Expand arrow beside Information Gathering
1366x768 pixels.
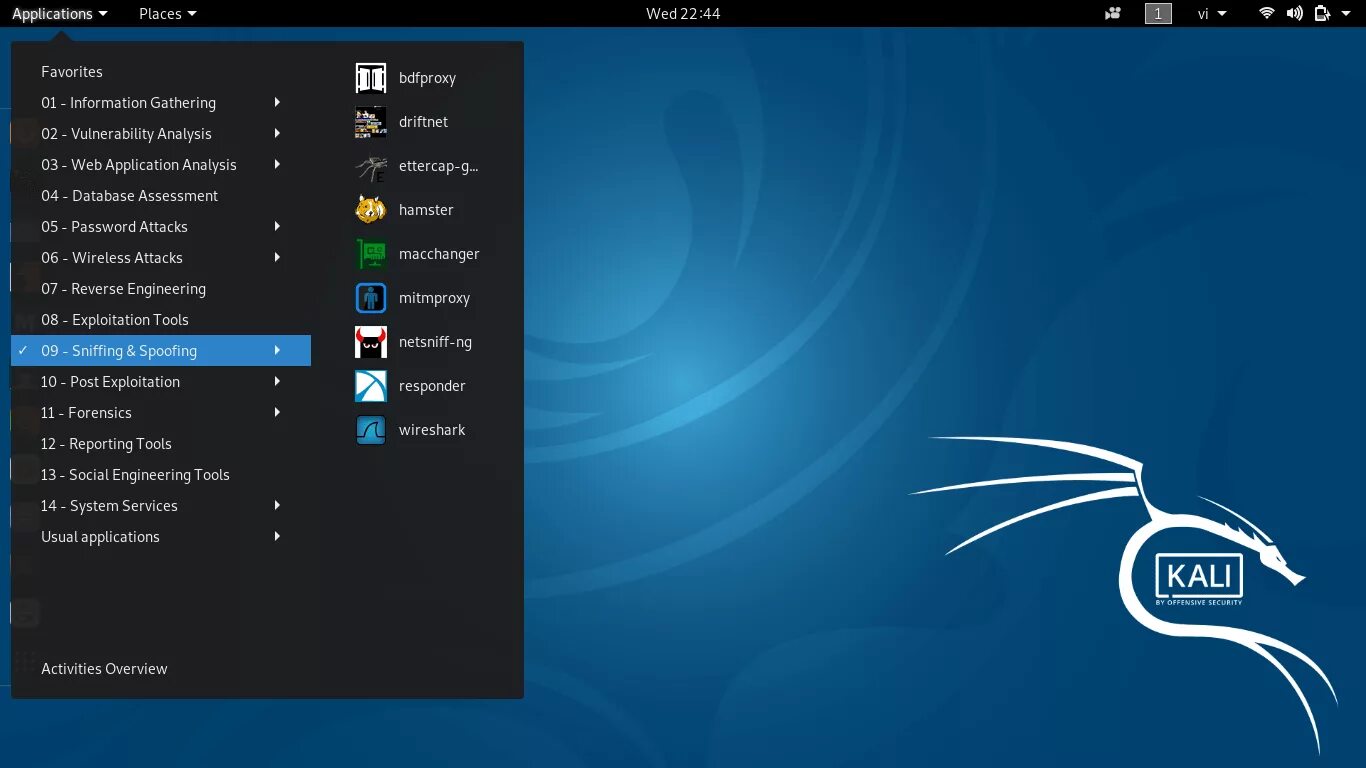(277, 102)
